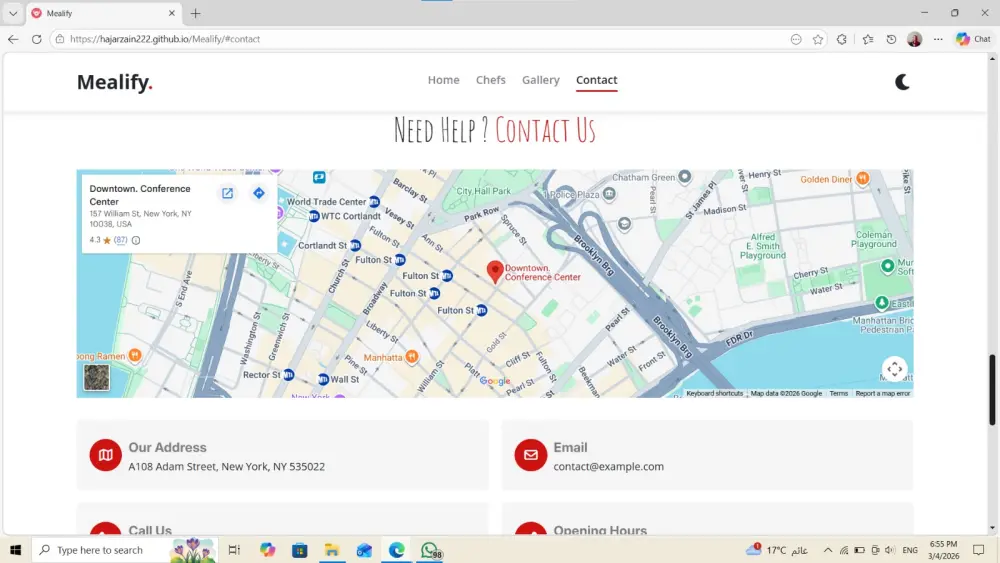1000x563 pixels.
Task: Click the taskbar search box
Action: pos(125,550)
